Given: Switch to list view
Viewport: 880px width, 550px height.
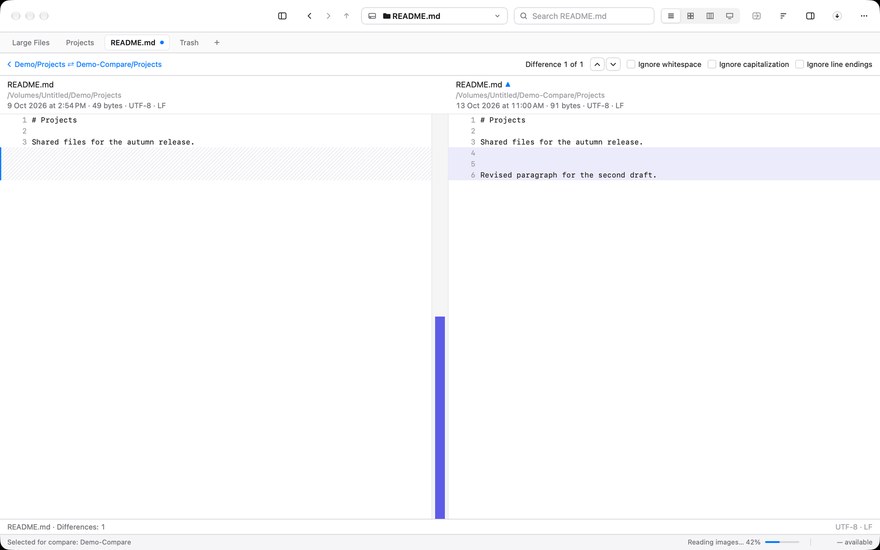Looking at the screenshot, I should pyautogui.click(x=671, y=16).
